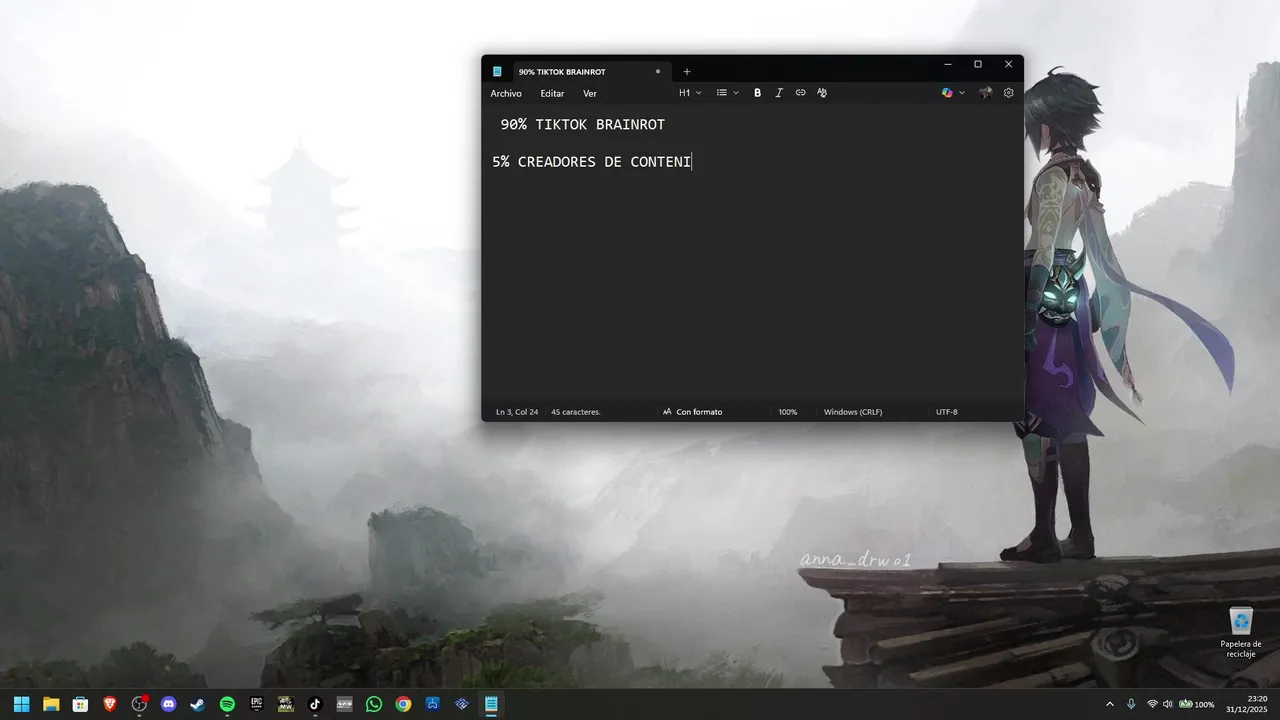Image resolution: width=1280 pixels, height=720 pixels.
Task: Click the active Notepad taskbar icon
Action: (x=491, y=704)
